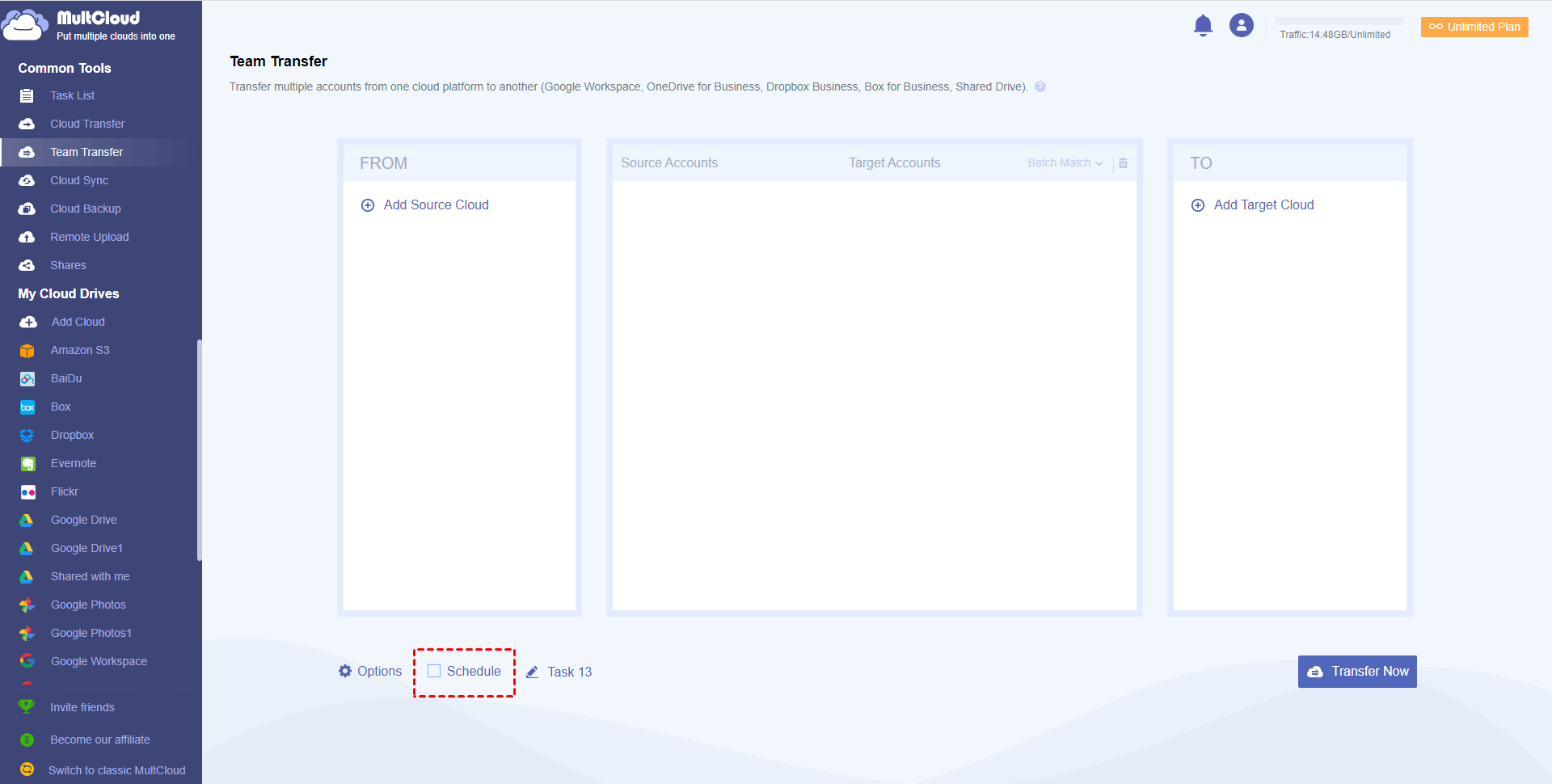
Task: Switch to Cloud Sync
Action: click(79, 180)
